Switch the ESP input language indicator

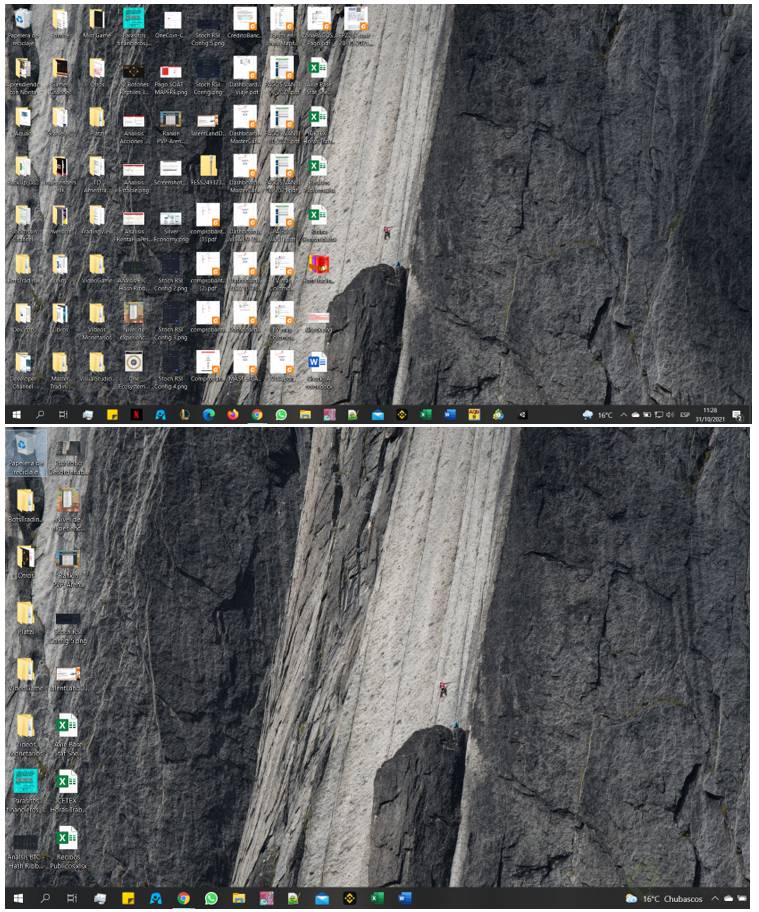tap(685, 415)
